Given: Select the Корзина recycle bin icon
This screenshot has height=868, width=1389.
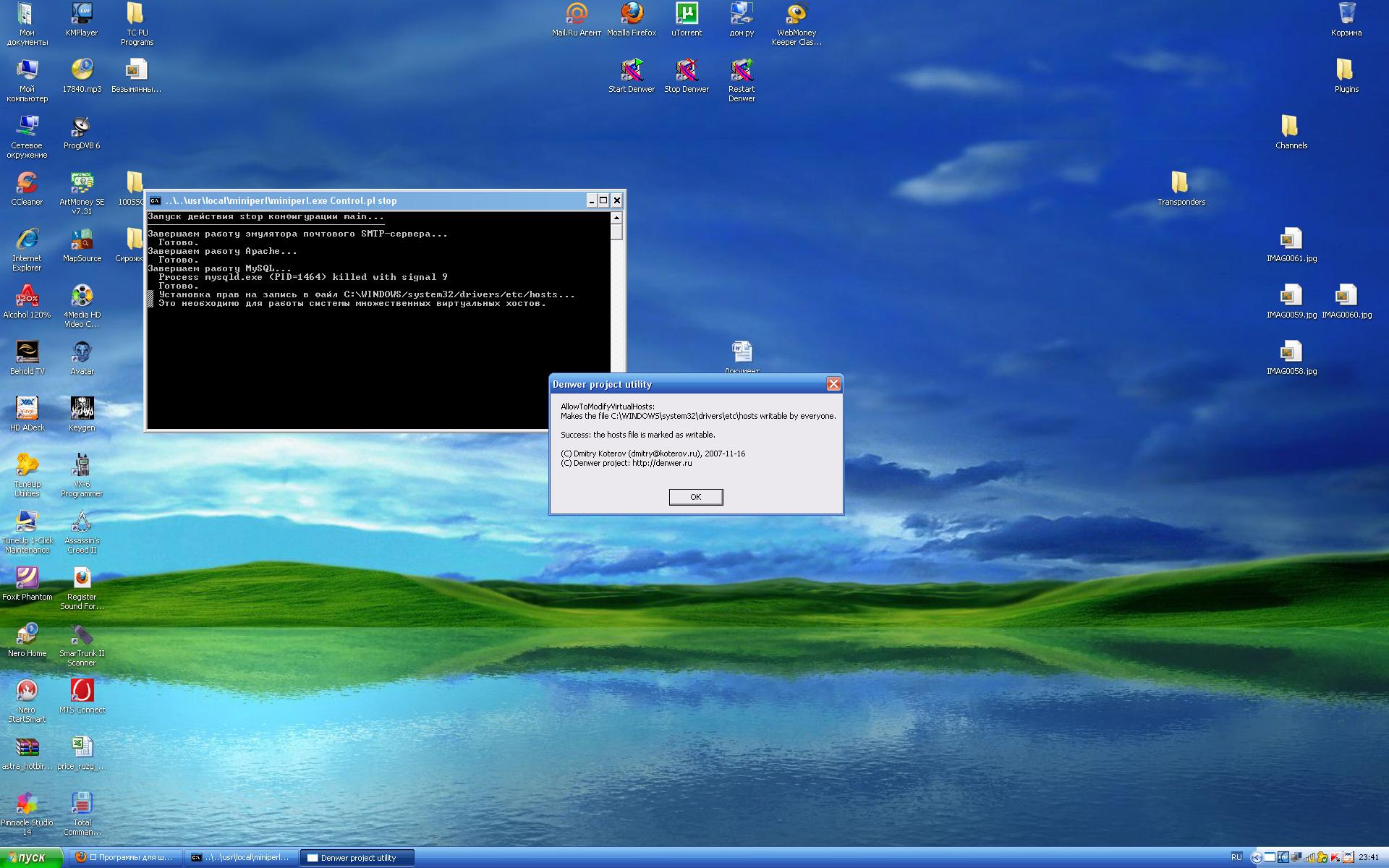Looking at the screenshot, I should click(x=1346, y=14).
